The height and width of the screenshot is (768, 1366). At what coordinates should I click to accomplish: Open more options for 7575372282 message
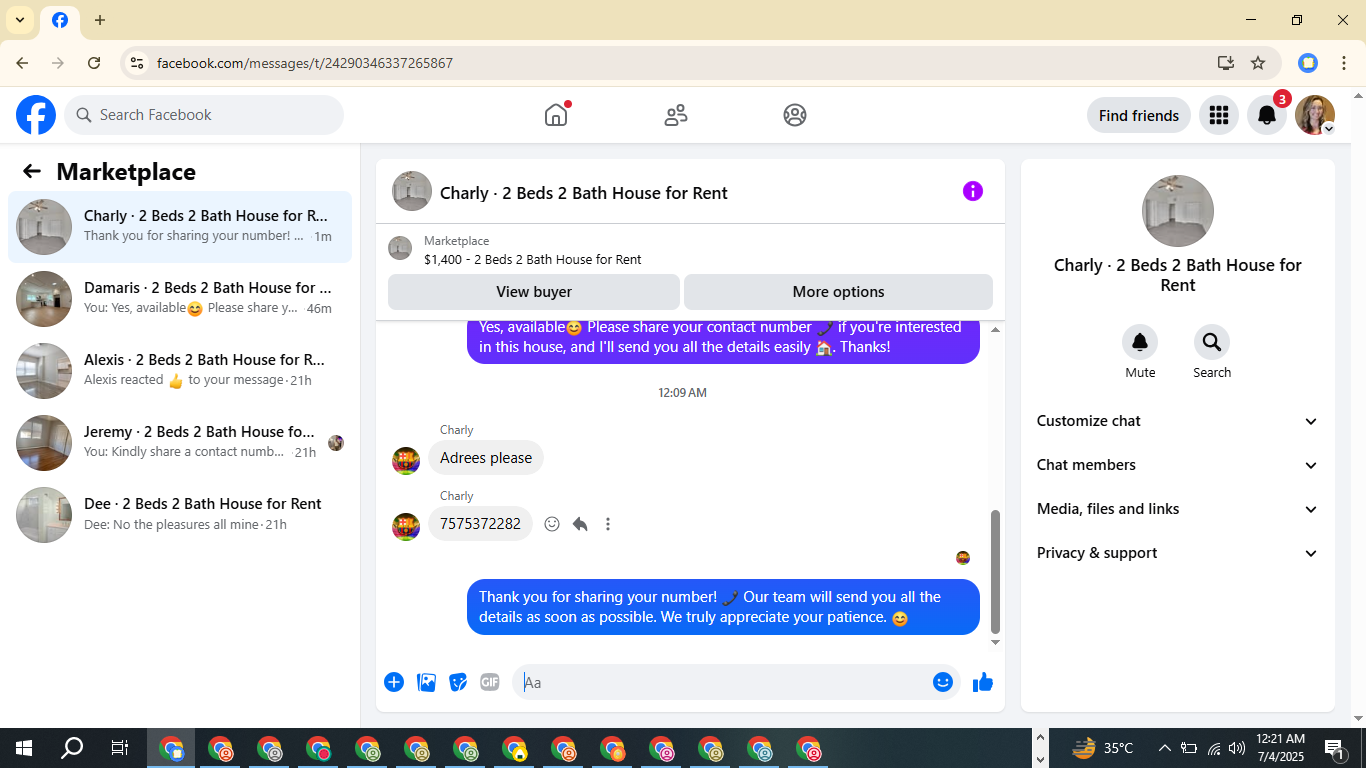point(608,524)
